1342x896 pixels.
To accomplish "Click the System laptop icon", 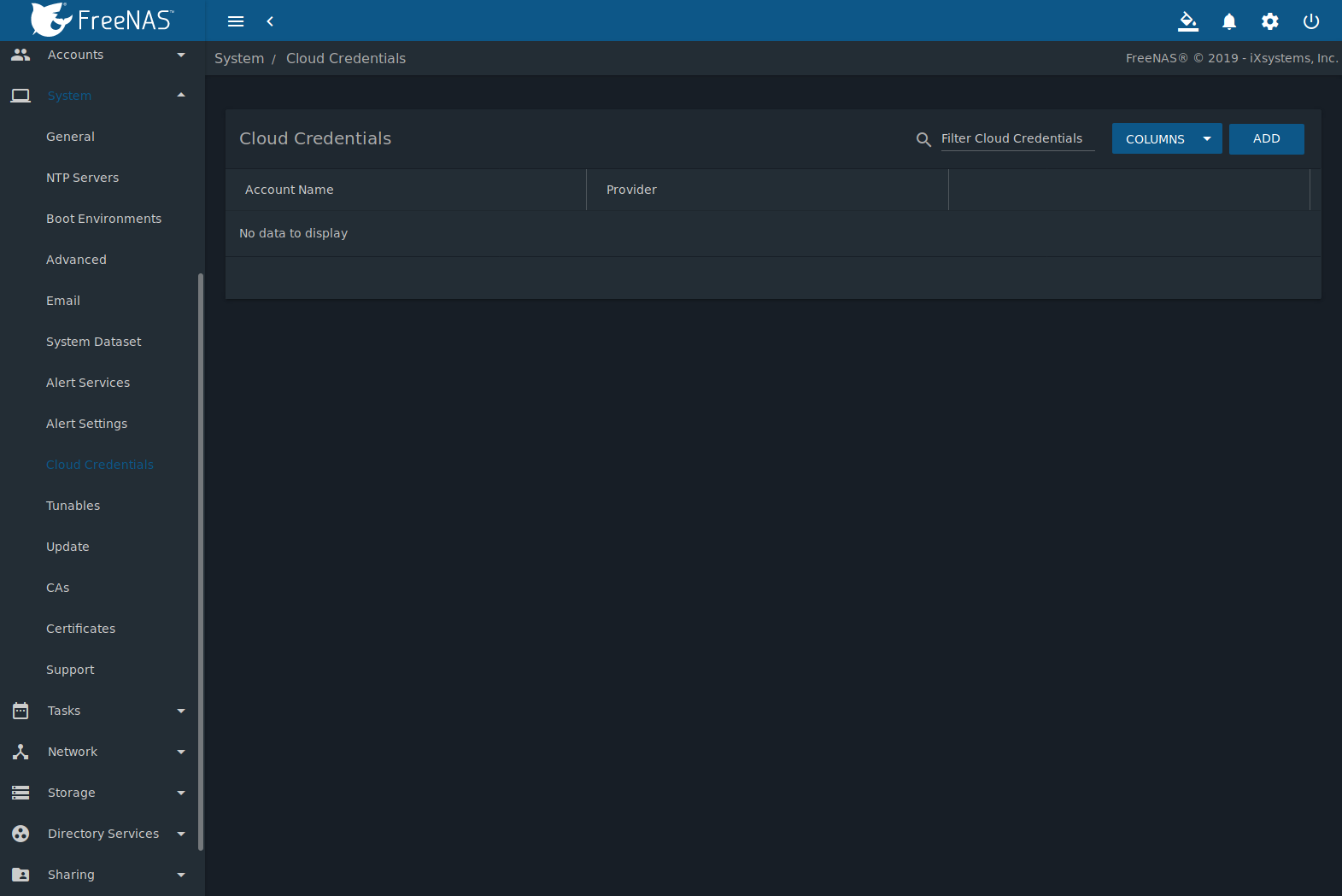I will coord(21,96).
